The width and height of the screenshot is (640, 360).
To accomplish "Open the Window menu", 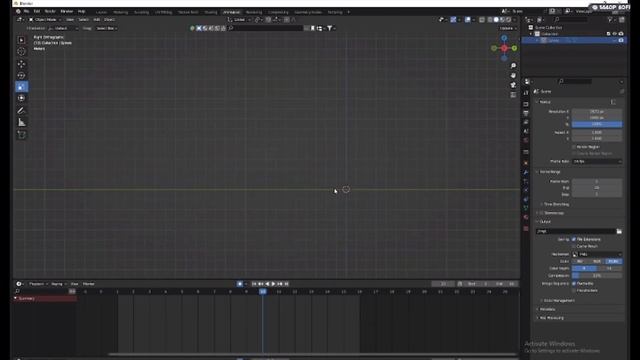I will [x=67, y=11].
